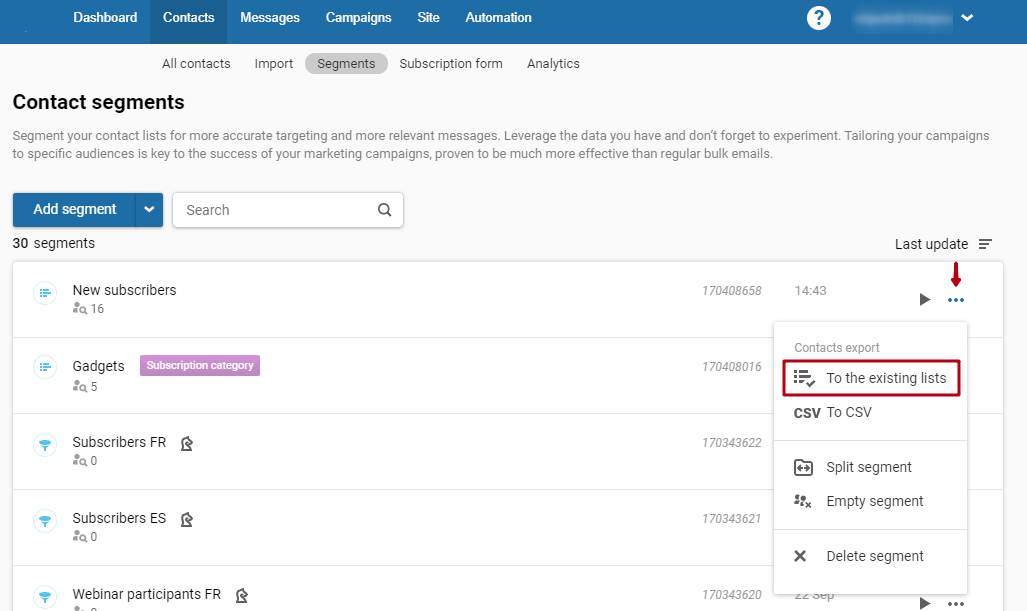Expand the Add segment dropdown arrow
The height and width of the screenshot is (611, 1027).
click(149, 210)
